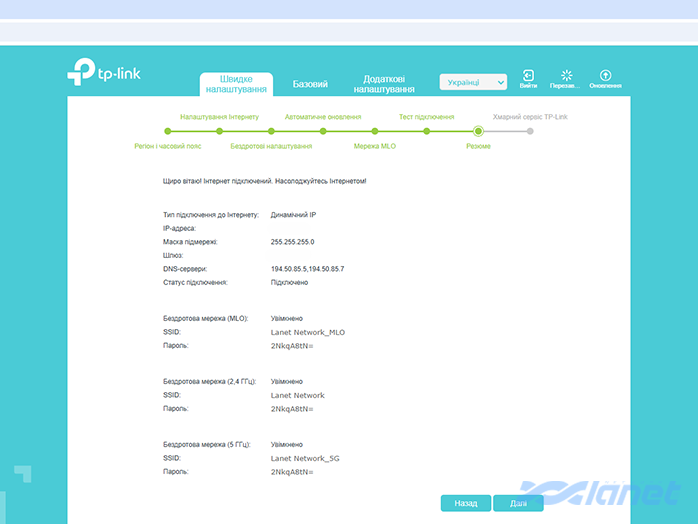Open the Українська language dropdown

tap(473, 82)
